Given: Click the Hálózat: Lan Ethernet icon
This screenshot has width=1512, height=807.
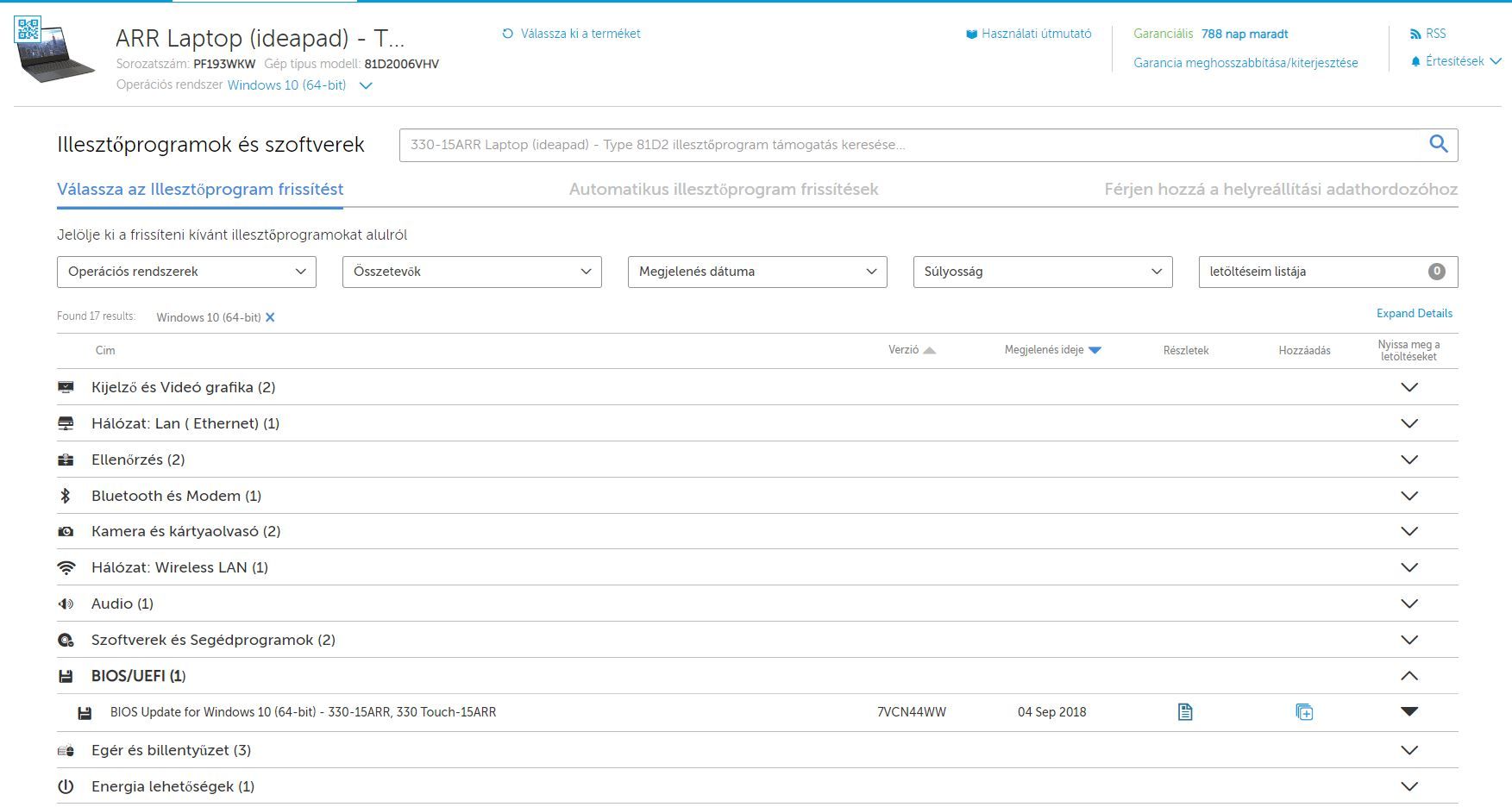Looking at the screenshot, I should point(66,423).
